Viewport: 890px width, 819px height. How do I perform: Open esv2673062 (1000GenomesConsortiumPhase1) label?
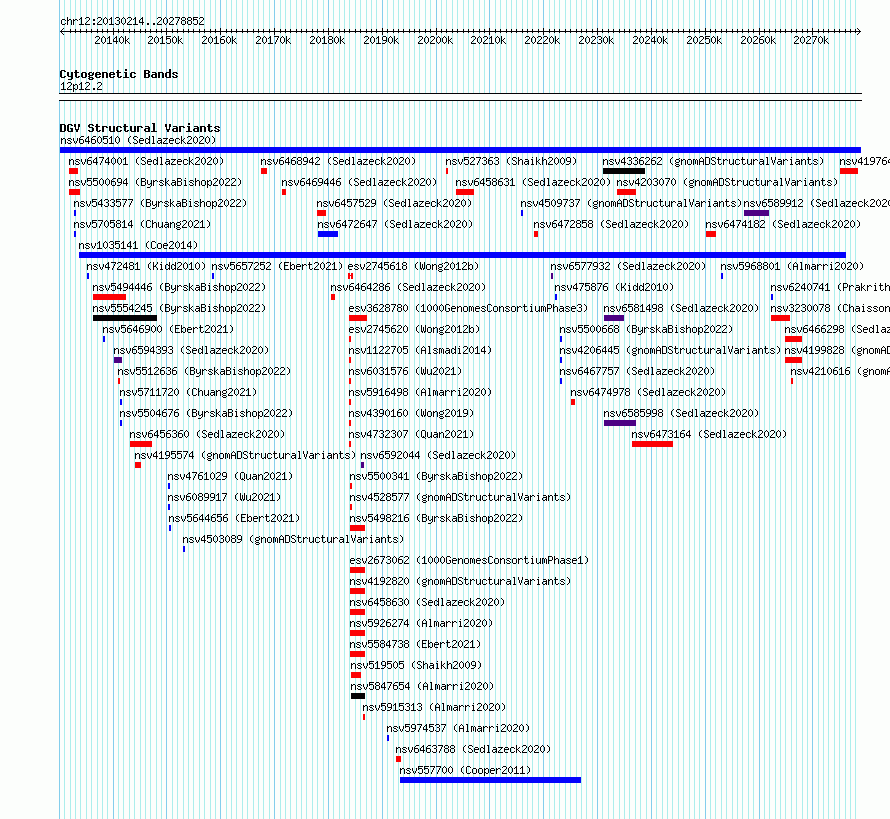tap(469, 560)
